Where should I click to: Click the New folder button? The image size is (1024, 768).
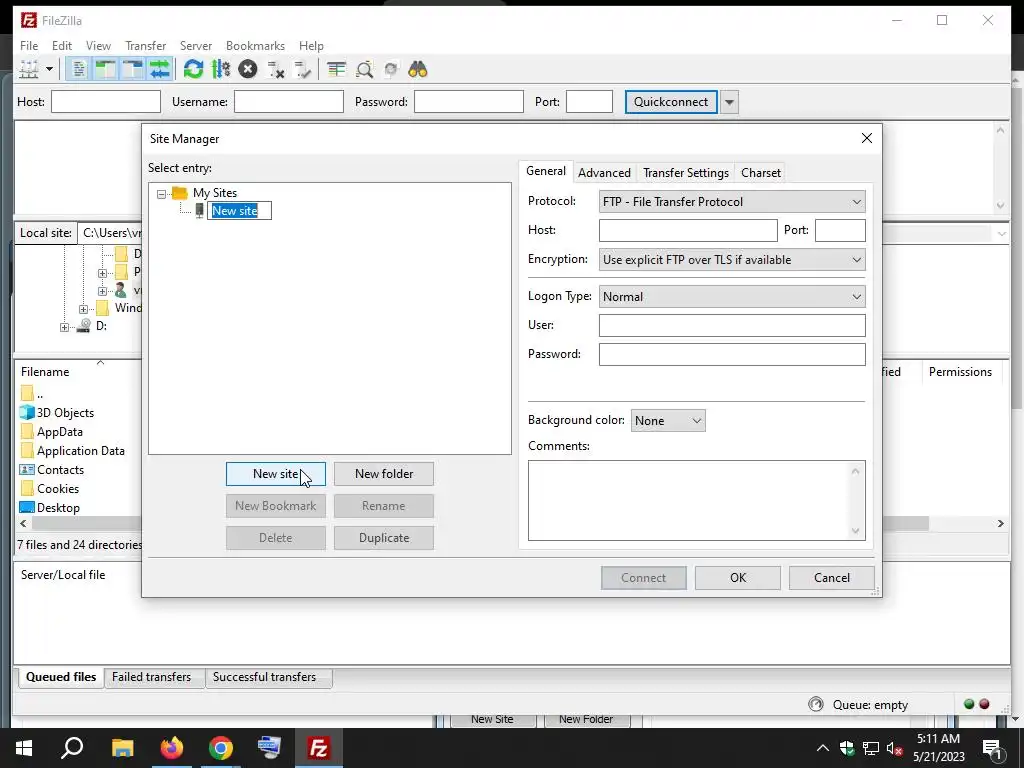pos(384,474)
